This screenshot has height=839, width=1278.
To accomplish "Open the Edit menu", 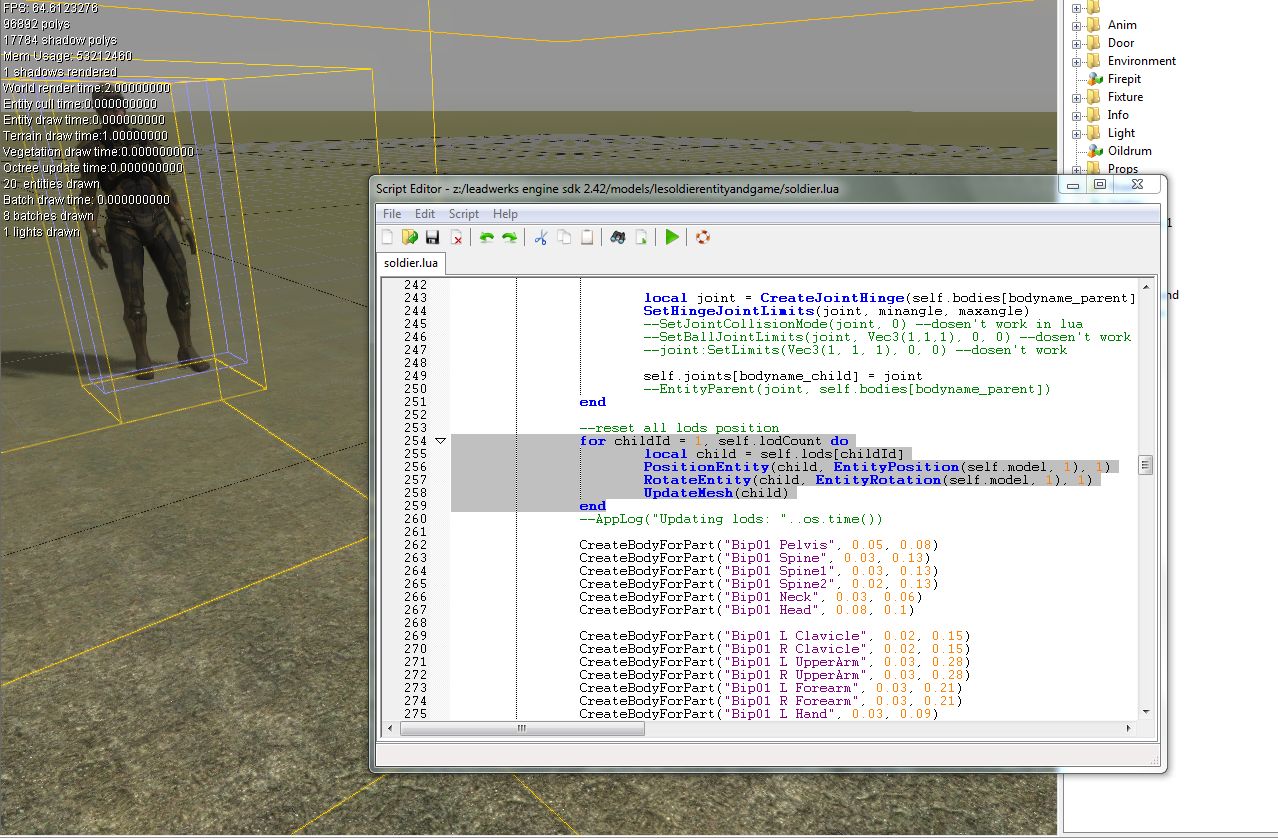I will point(424,213).
